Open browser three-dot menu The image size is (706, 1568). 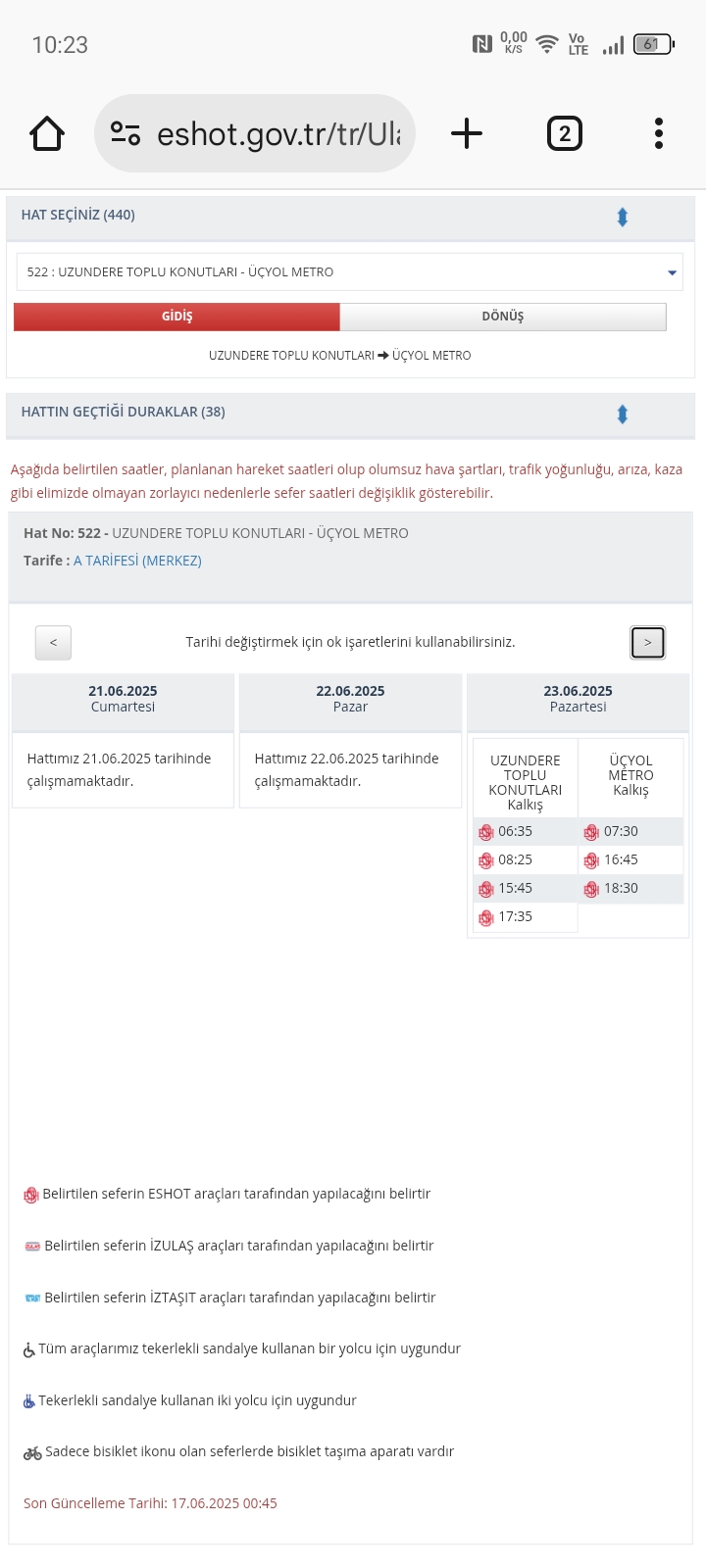click(659, 133)
